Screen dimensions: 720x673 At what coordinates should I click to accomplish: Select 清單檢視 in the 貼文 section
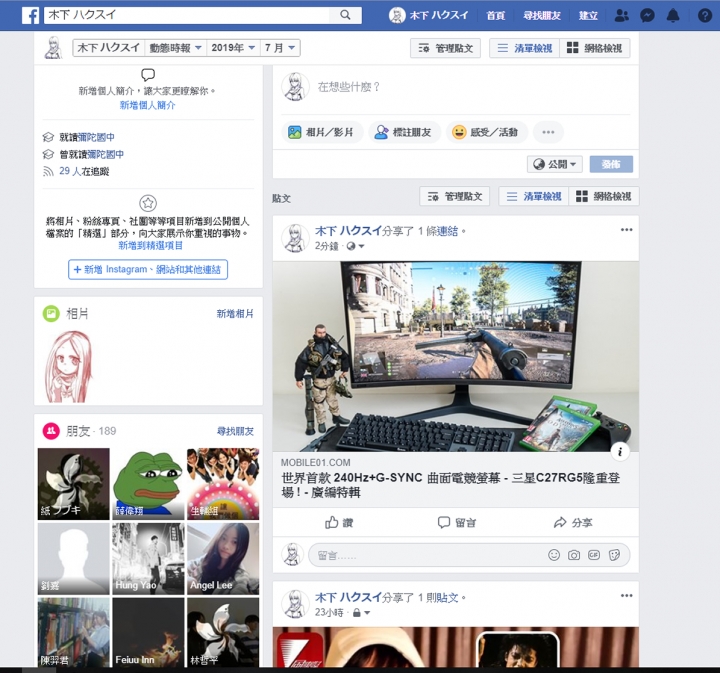coord(534,196)
